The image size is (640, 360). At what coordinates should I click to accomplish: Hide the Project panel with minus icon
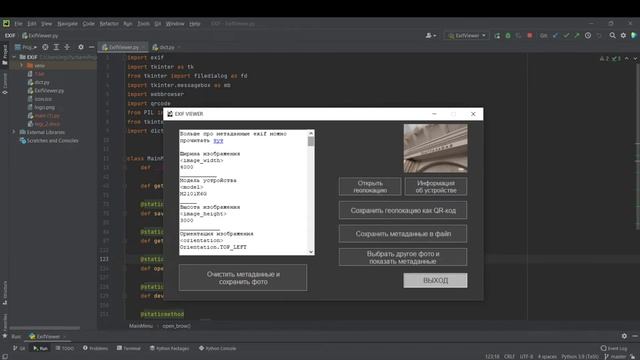[91, 47]
